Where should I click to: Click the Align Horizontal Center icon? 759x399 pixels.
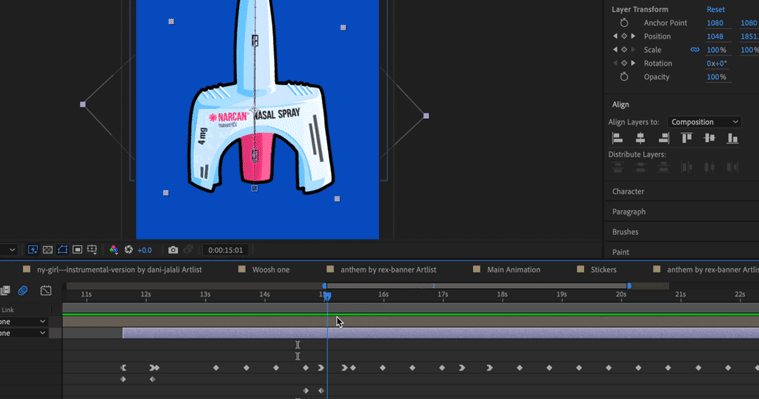[640, 138]
